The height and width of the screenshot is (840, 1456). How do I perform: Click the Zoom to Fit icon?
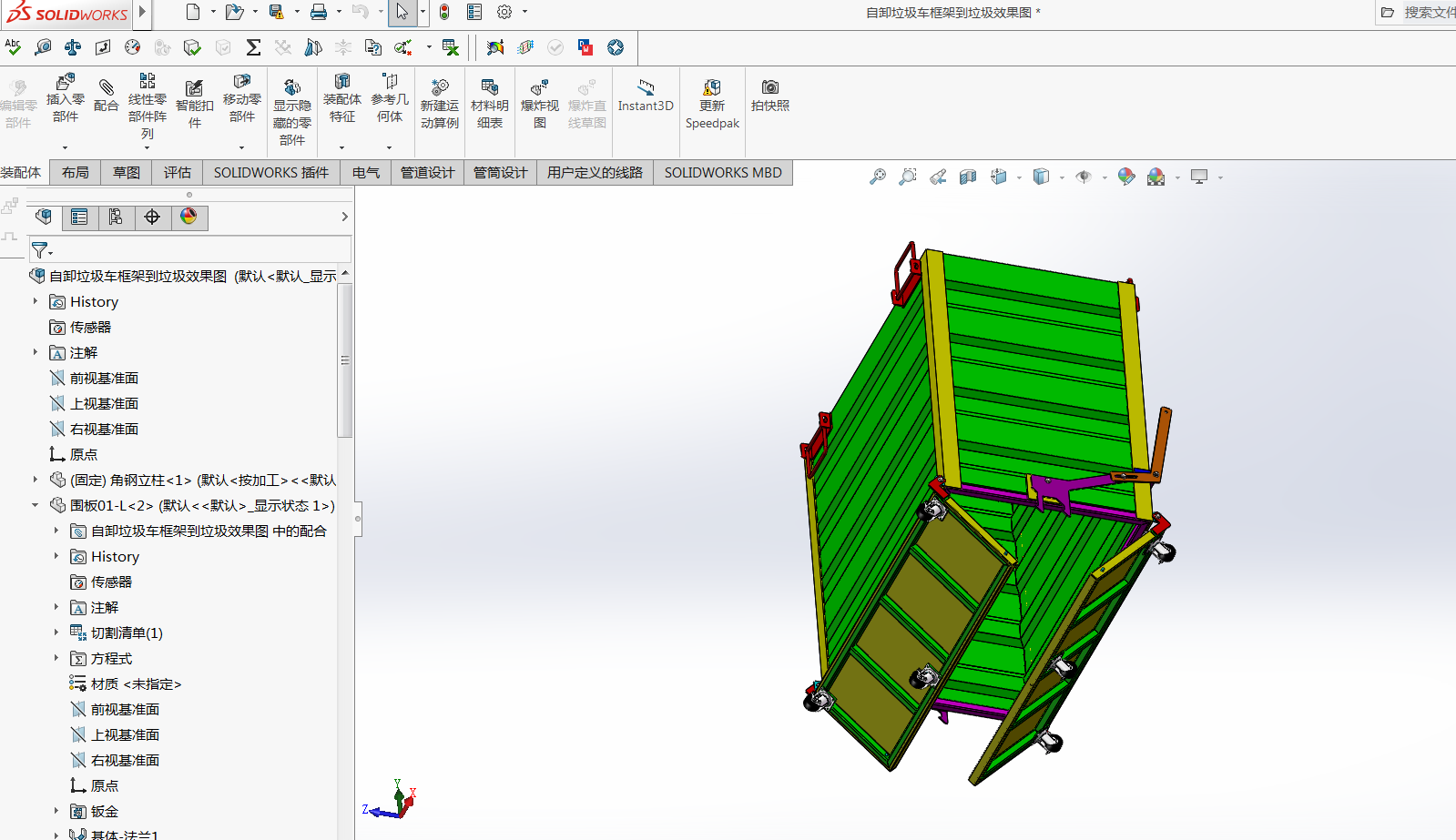click(x=878, y=177)
